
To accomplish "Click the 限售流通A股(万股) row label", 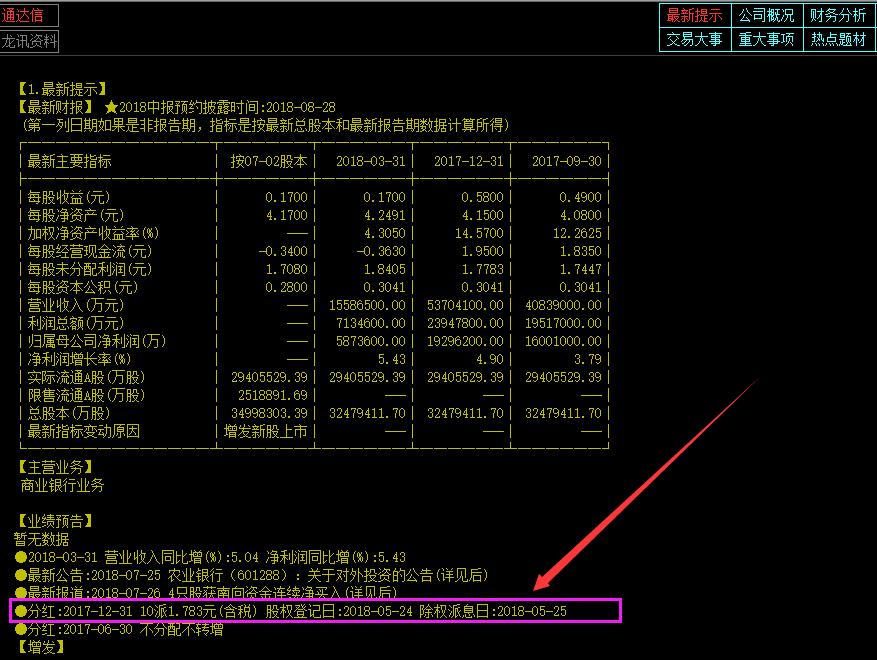I will 86,395.
